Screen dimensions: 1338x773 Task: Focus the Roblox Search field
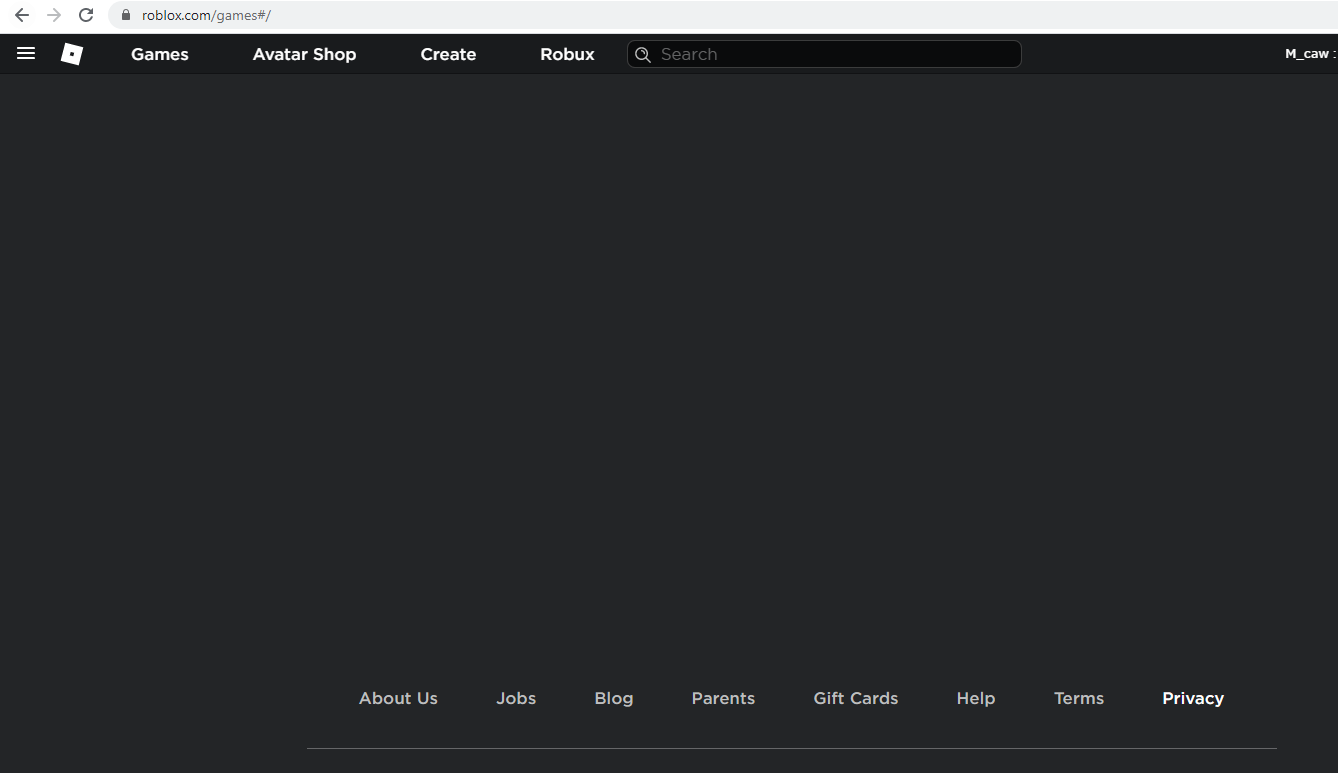tap(824, 54)
